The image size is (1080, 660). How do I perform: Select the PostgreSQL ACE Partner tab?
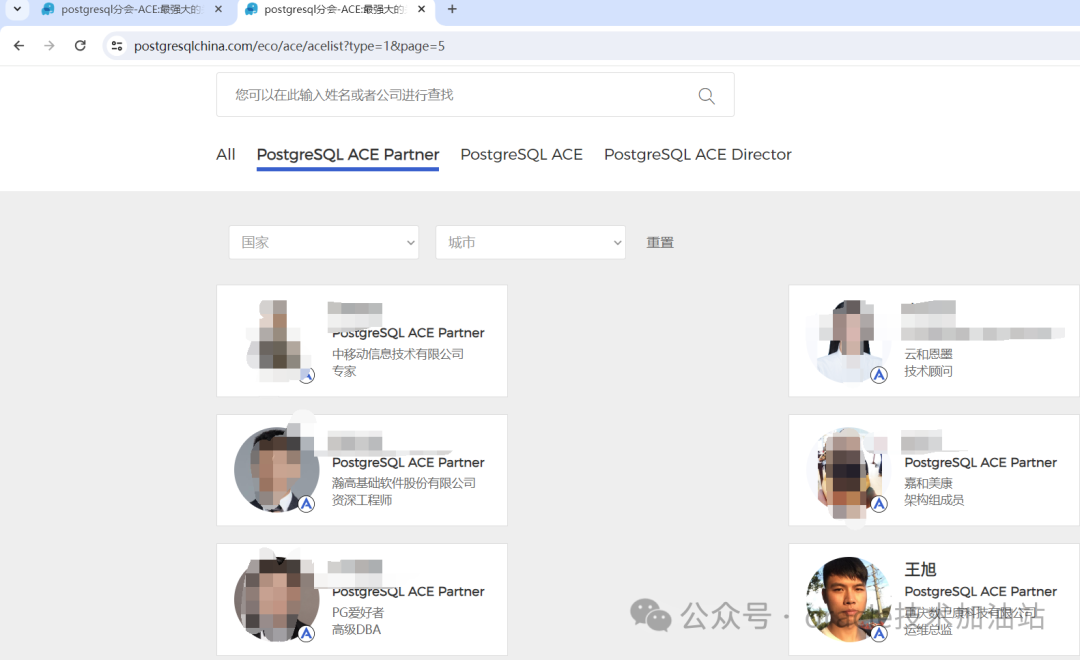(x=348, y=154)
